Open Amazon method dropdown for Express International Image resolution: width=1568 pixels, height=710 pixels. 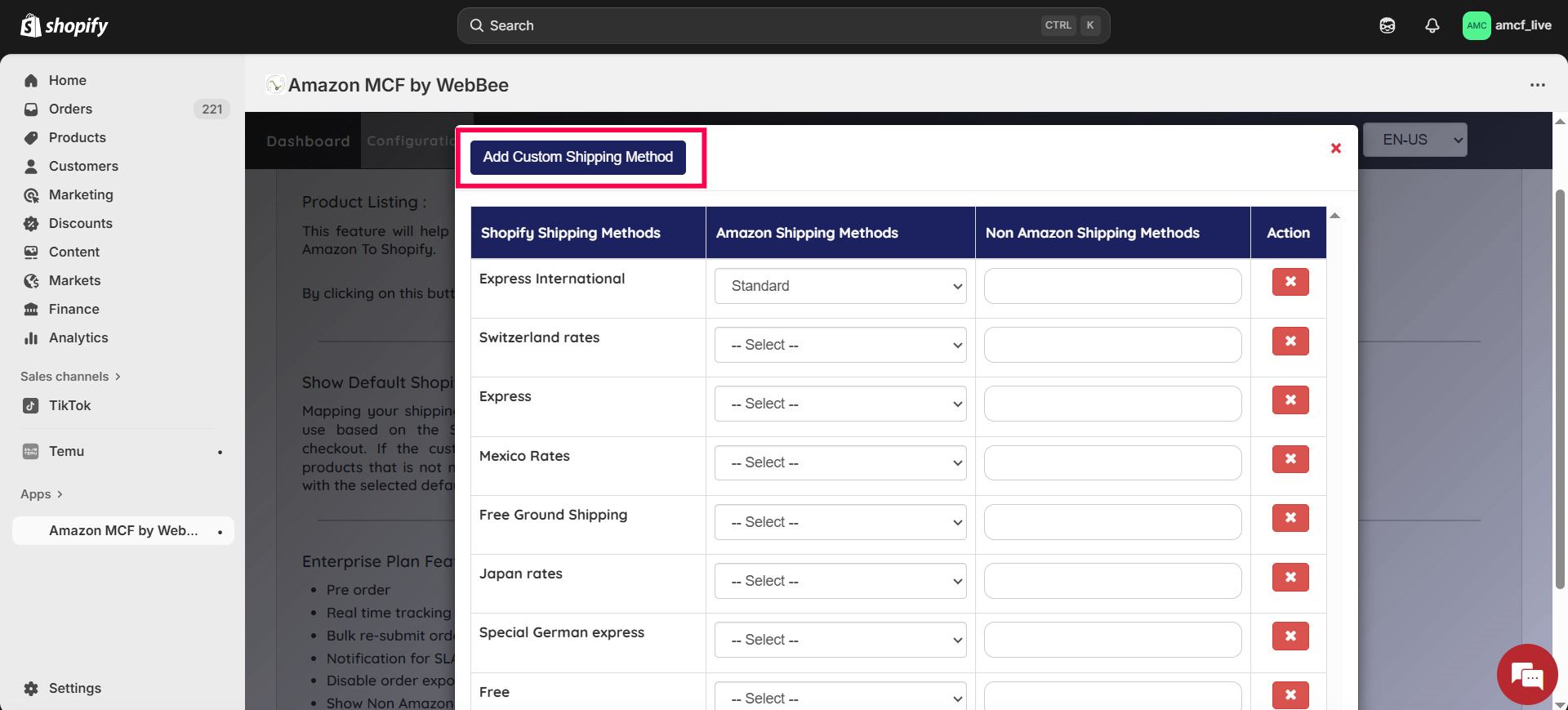pyautogui.click(x=840, y=286)
